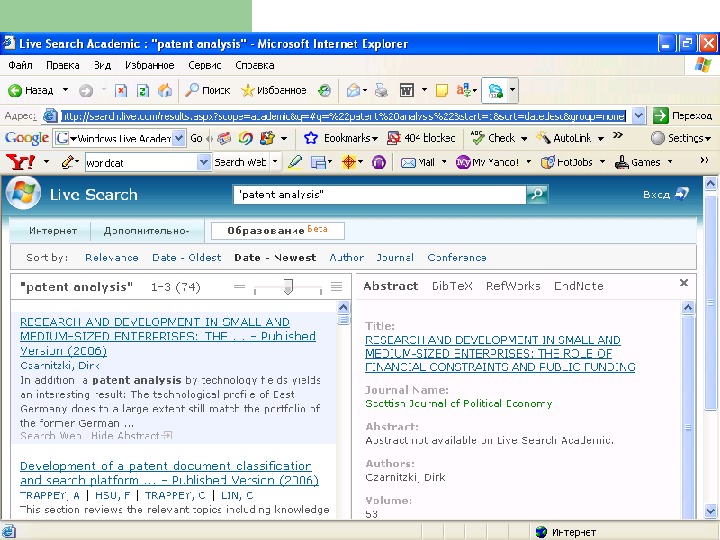Switch to the RefWorks tab

pos(513,286)
